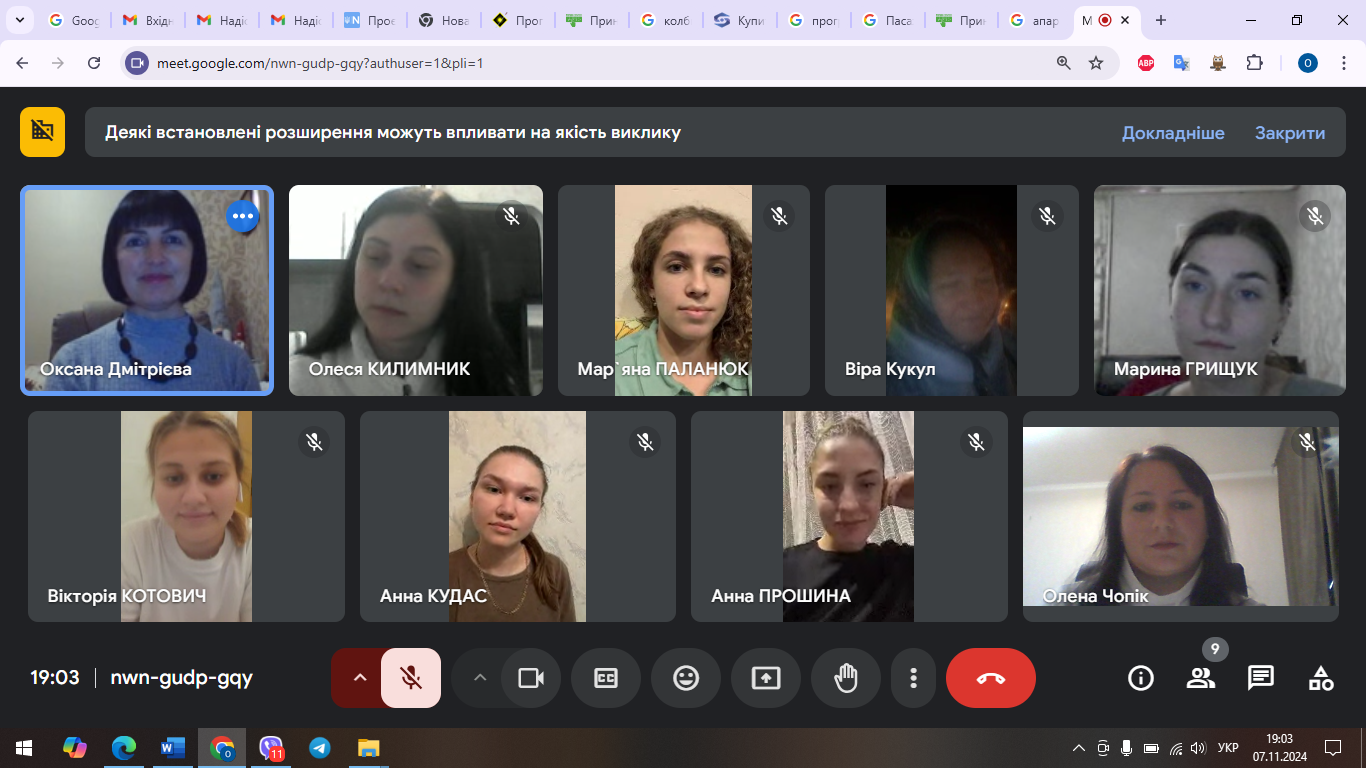The image size is (1366, 768).
Task: Show the participants list
Action: [x=1200, y=678]
